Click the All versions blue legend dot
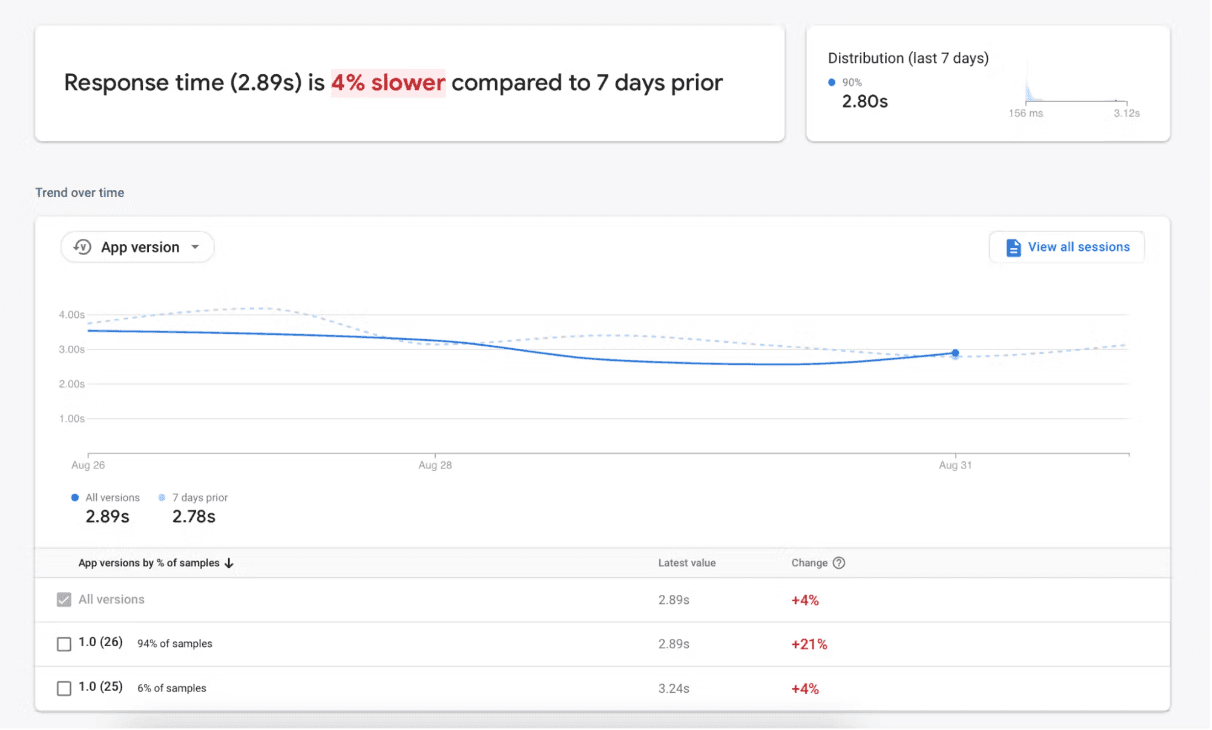Viewport: 1212px width, 730px height. coord(75,497)
